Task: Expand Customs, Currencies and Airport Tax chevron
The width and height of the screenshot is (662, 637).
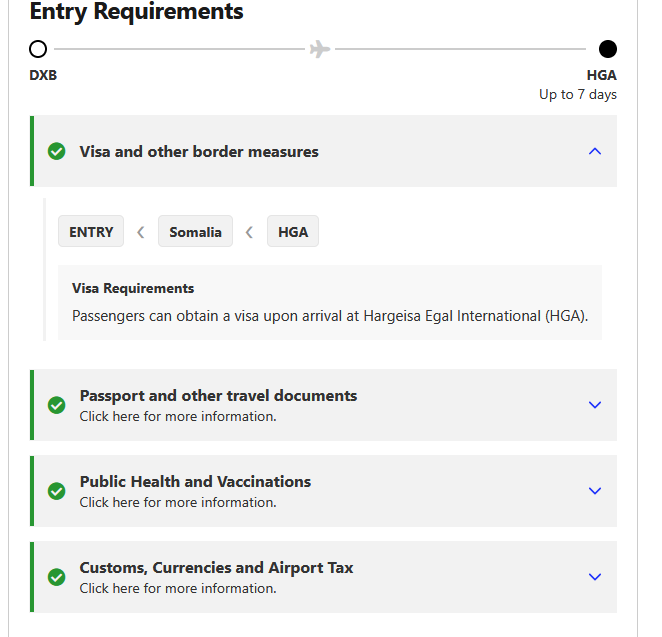Action: [x=595, y=577]
